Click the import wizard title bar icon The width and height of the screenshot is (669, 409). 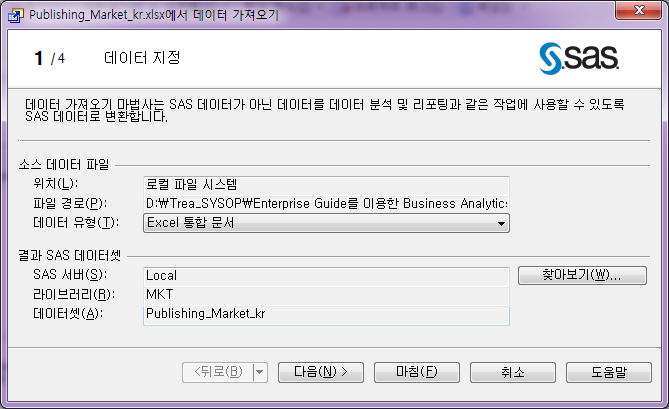click(15, 15)
